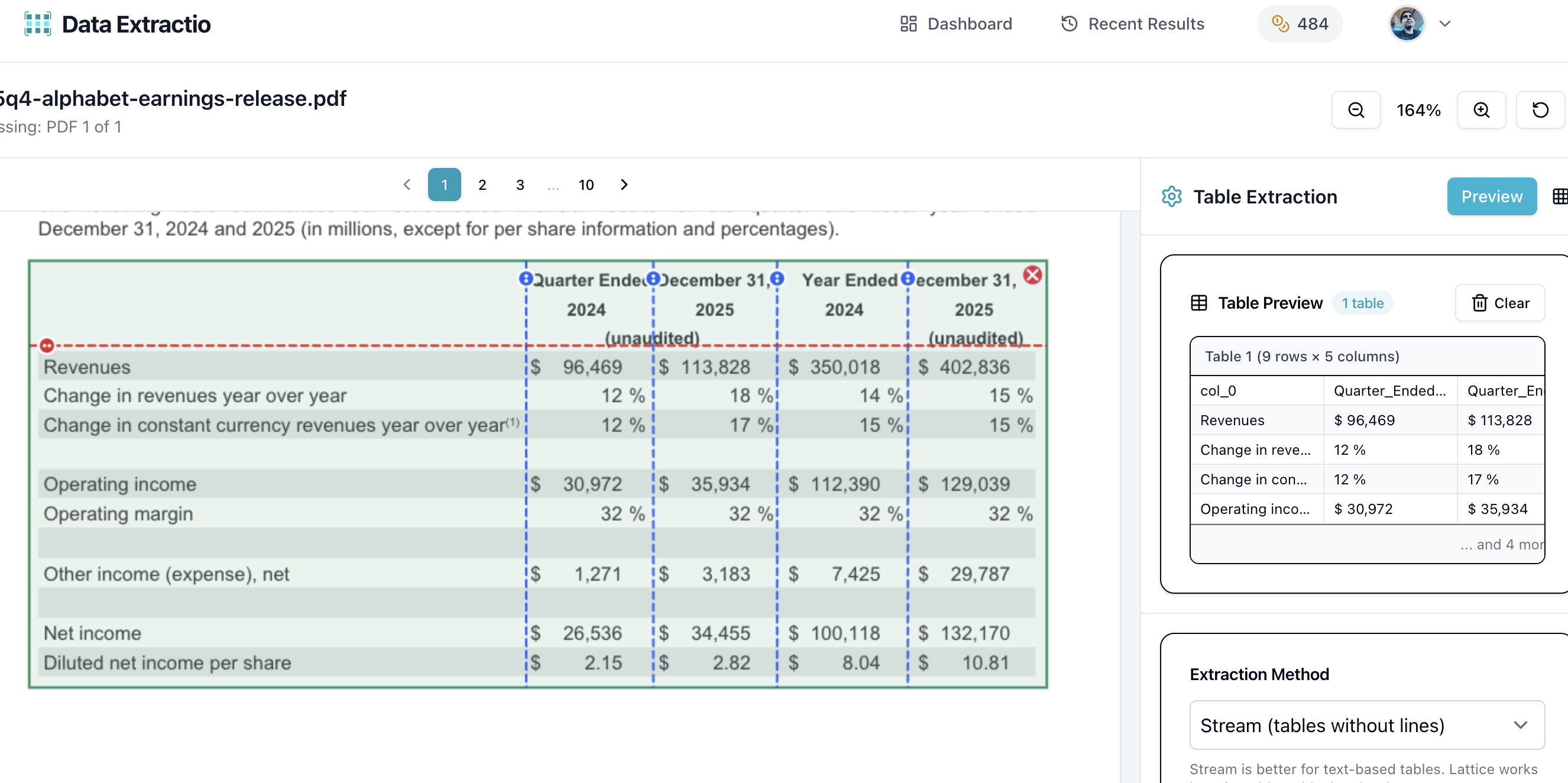Expand the account menu chevron
Viewport: 1568px width, 783px height.
pos(1445,24)
